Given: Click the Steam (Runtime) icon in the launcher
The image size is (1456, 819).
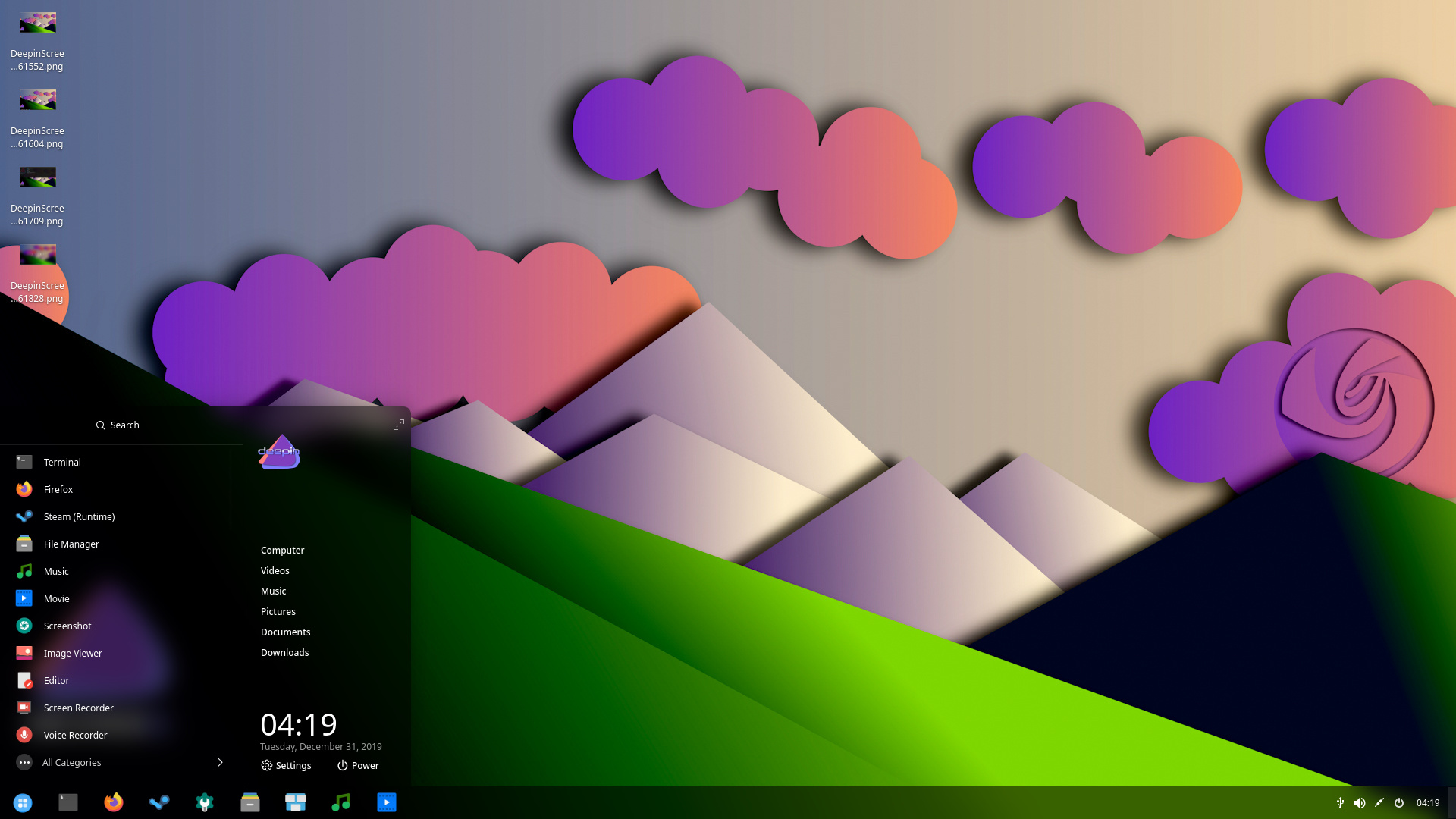Looking at the screenshot, I should [24, 516].
